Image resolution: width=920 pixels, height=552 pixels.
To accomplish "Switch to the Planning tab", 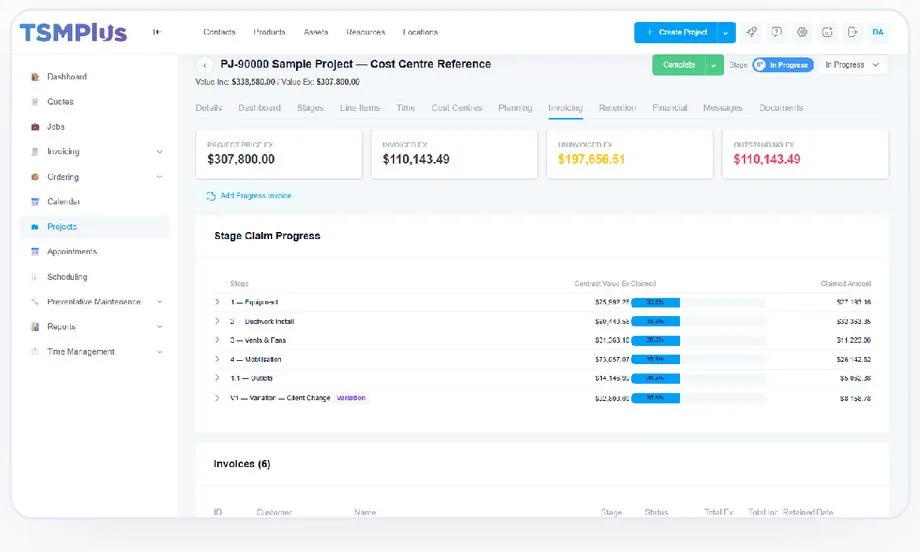I will coord(515,108).
